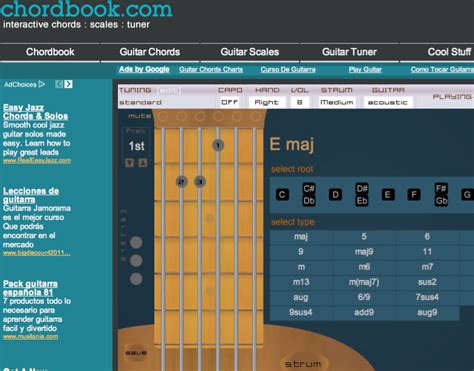474x371 pixels.
Task: Mute the B (second) string
Action: click(x=237, y=116)
